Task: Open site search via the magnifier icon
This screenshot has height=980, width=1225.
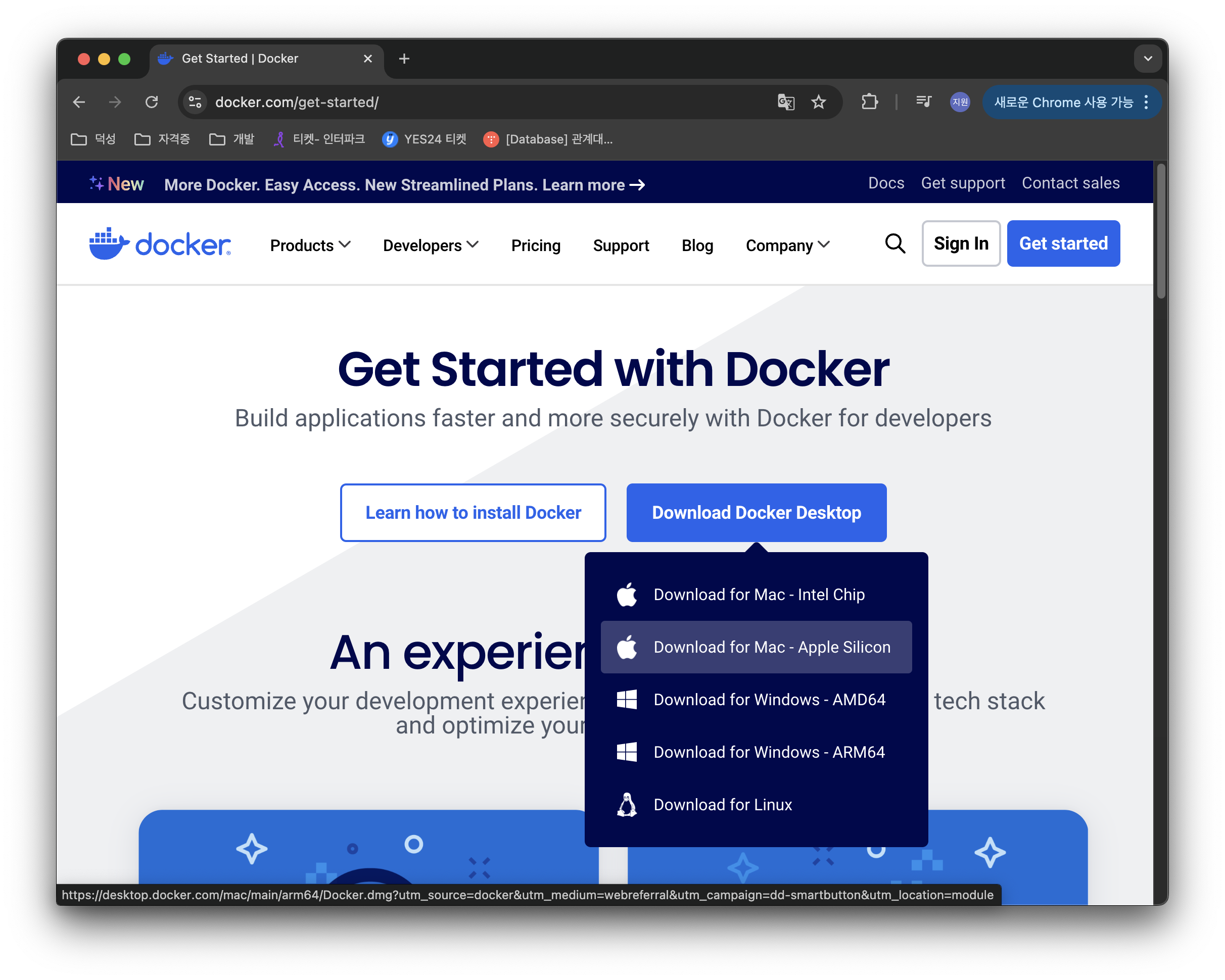Action: pyautogui.click(x=895, y=243)
